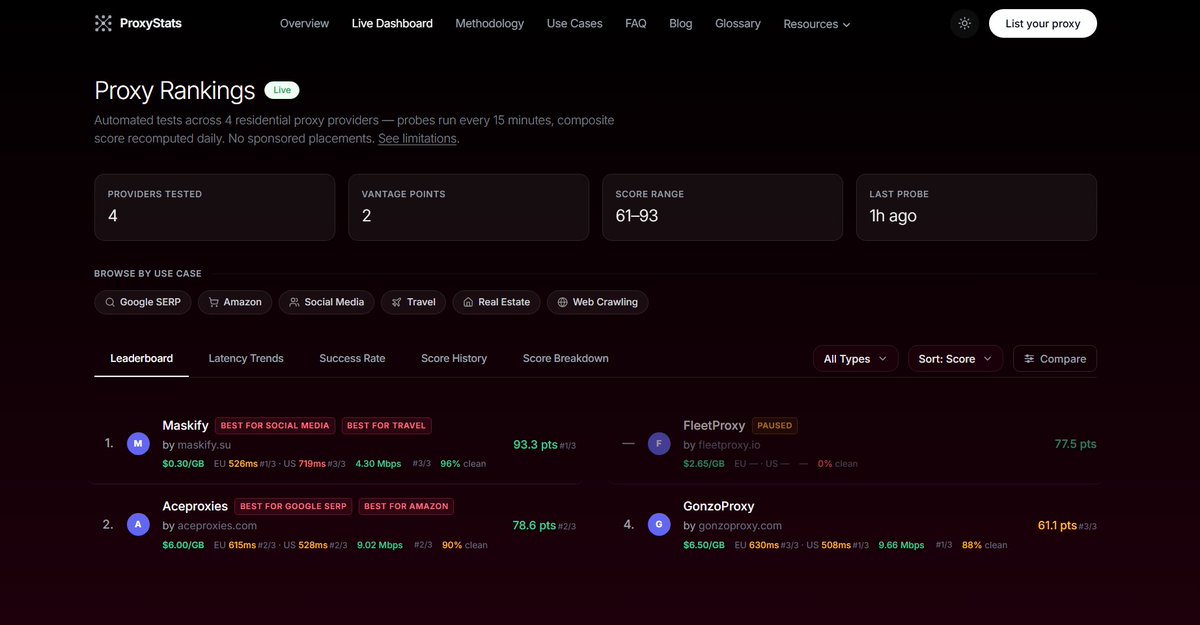1200x625 pixels.
Task: Click the Providers Tested stat card
Action: click(215, 207)
